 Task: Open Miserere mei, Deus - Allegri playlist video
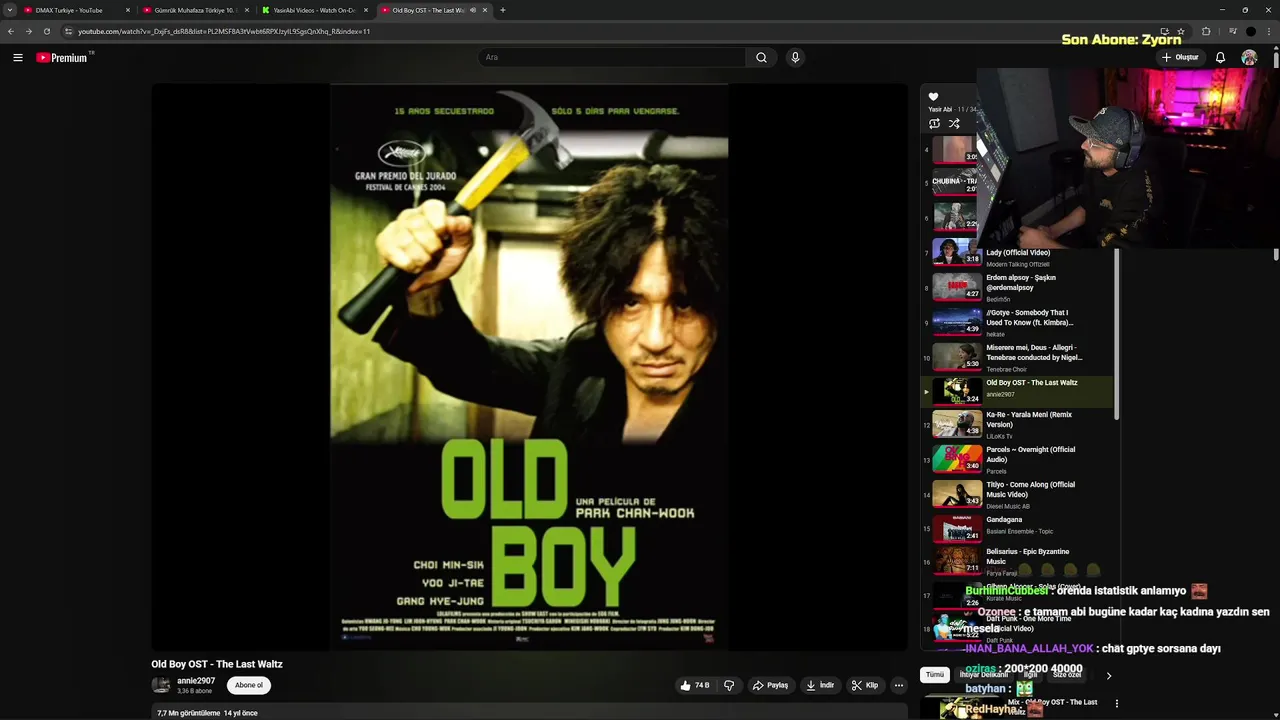pyautogui.click(x=1018, y=356)
